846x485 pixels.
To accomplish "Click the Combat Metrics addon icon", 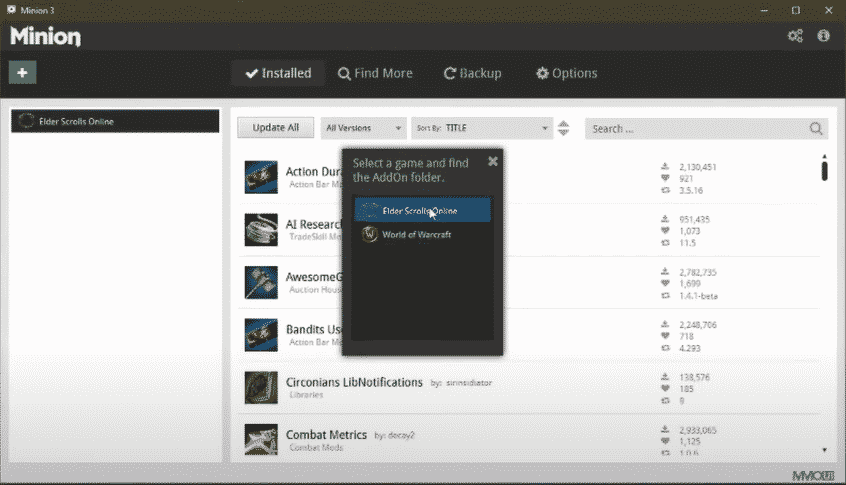I will coord(261,439).
